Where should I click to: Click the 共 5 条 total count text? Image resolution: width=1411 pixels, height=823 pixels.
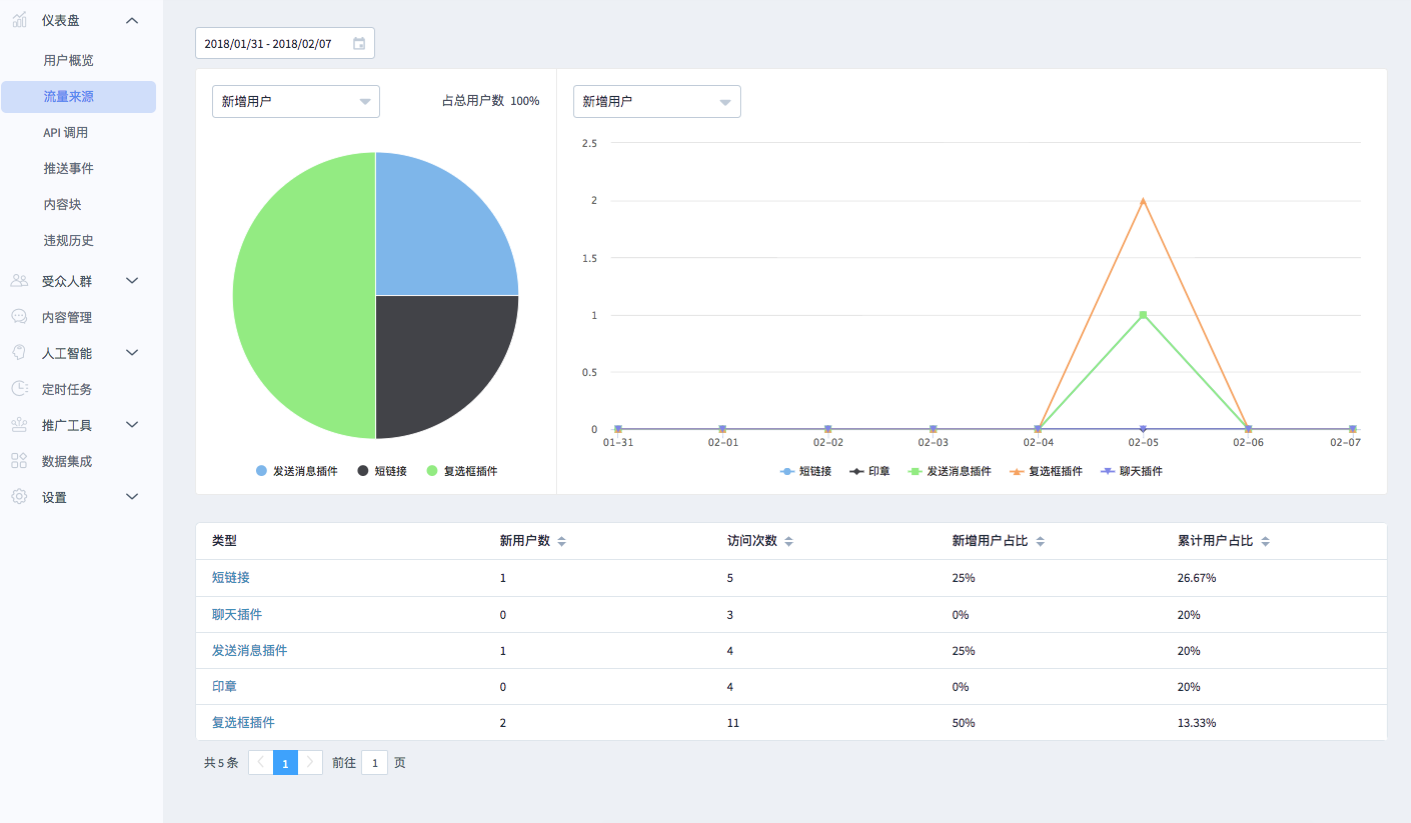tap(221, 763)
